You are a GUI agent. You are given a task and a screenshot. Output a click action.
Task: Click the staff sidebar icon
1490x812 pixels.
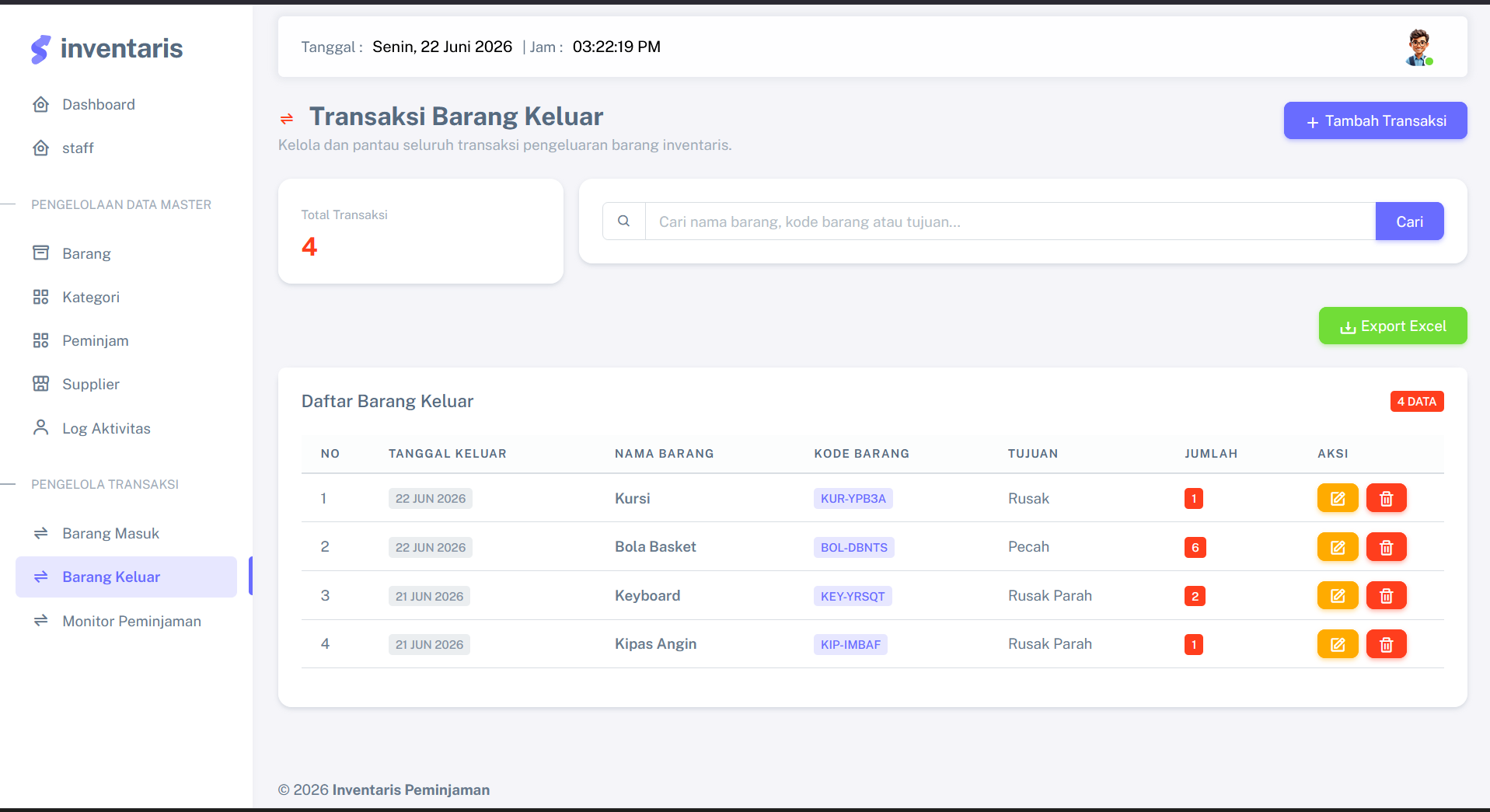pyautogui.click(x=41, y=148)
